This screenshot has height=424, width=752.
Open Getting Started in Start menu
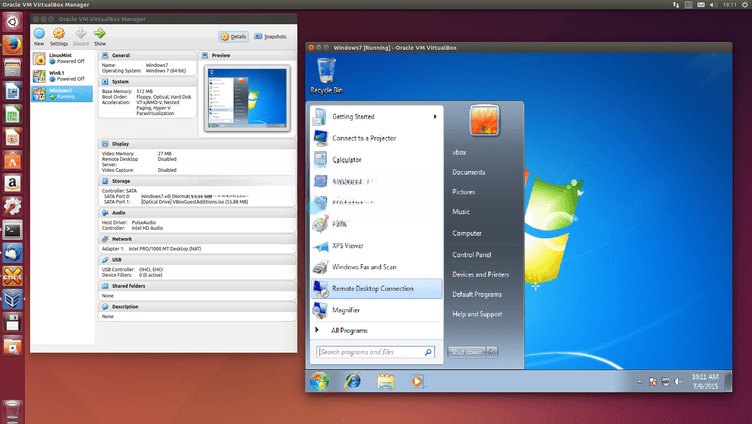pos(376,117)
